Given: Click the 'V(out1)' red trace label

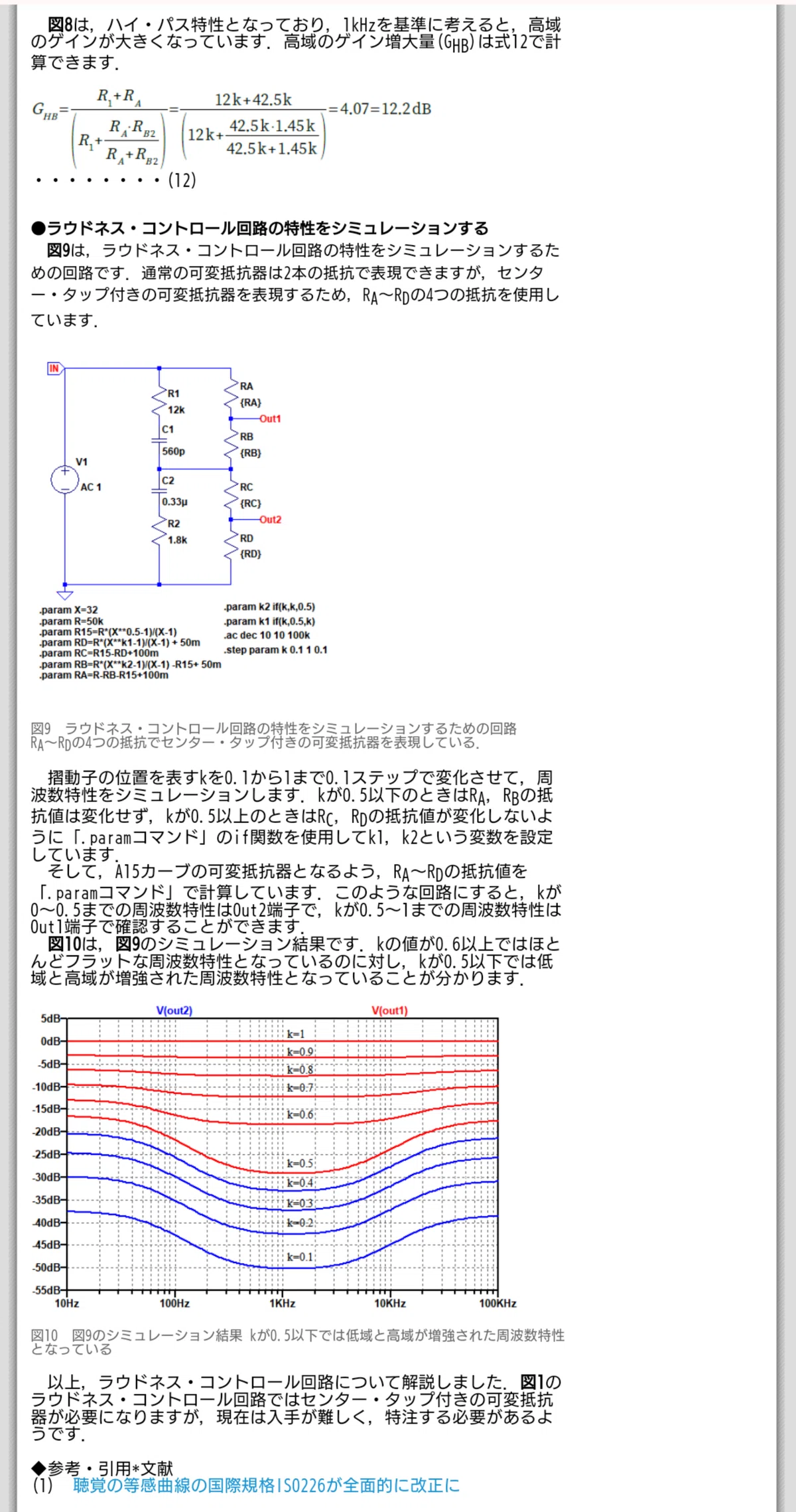Looking at the screenshot, I should coord(389,1010).
